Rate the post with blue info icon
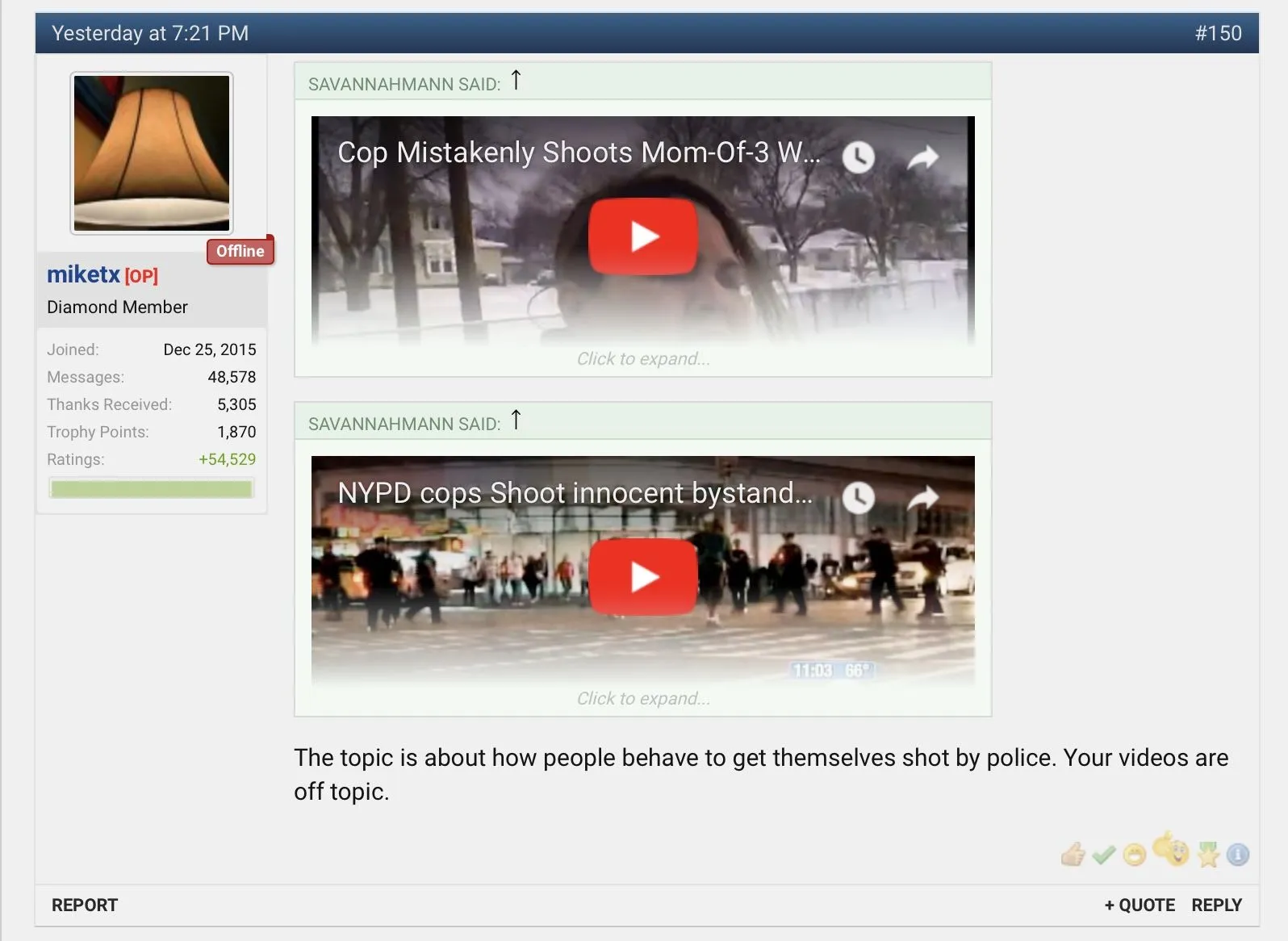 [x=1237, y=854]
